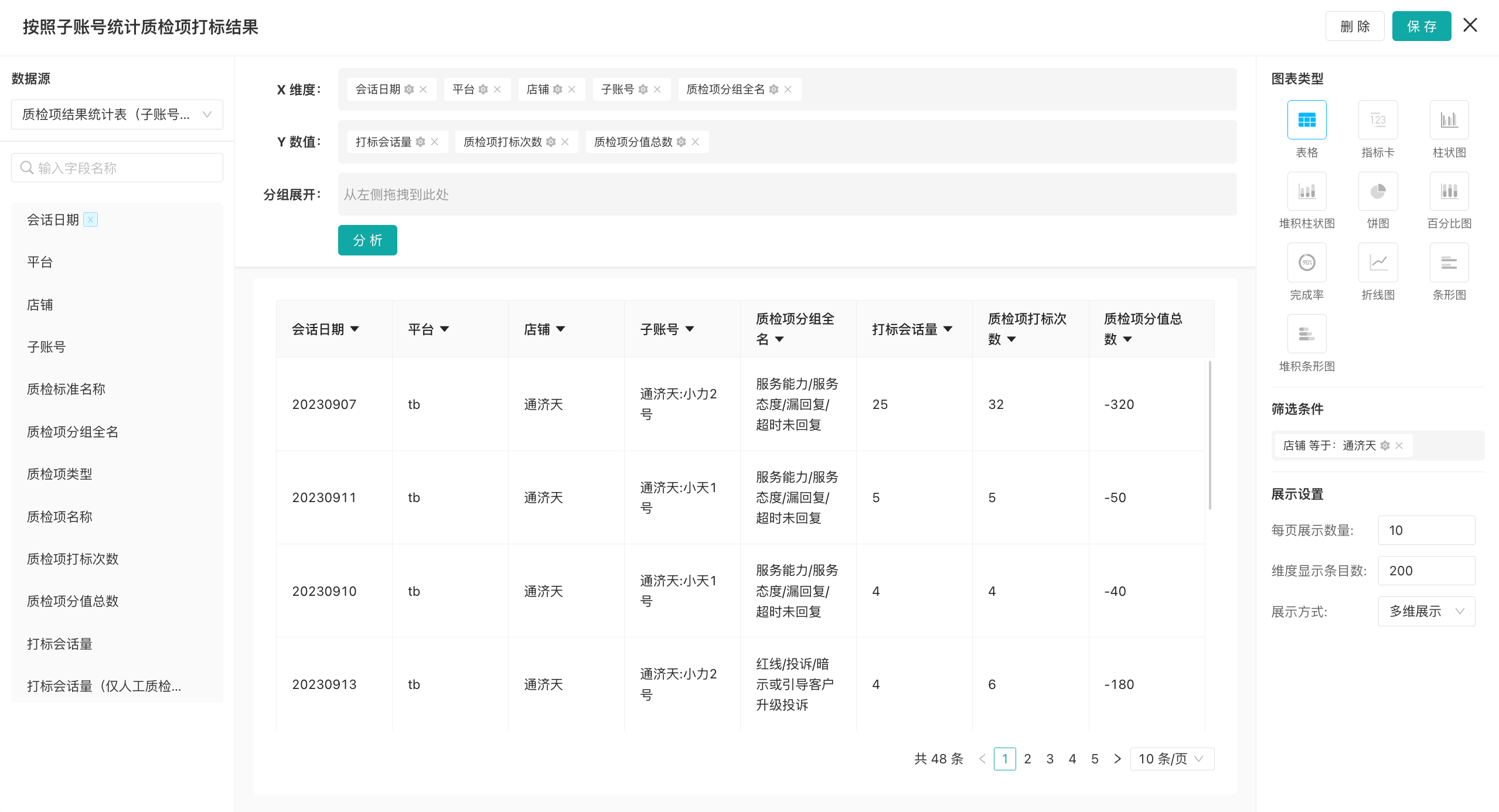The width and height of the screenshot is (1499, 812).
Task: Edit the 每页展示数量 input value
Action: tap(1426, 530)
